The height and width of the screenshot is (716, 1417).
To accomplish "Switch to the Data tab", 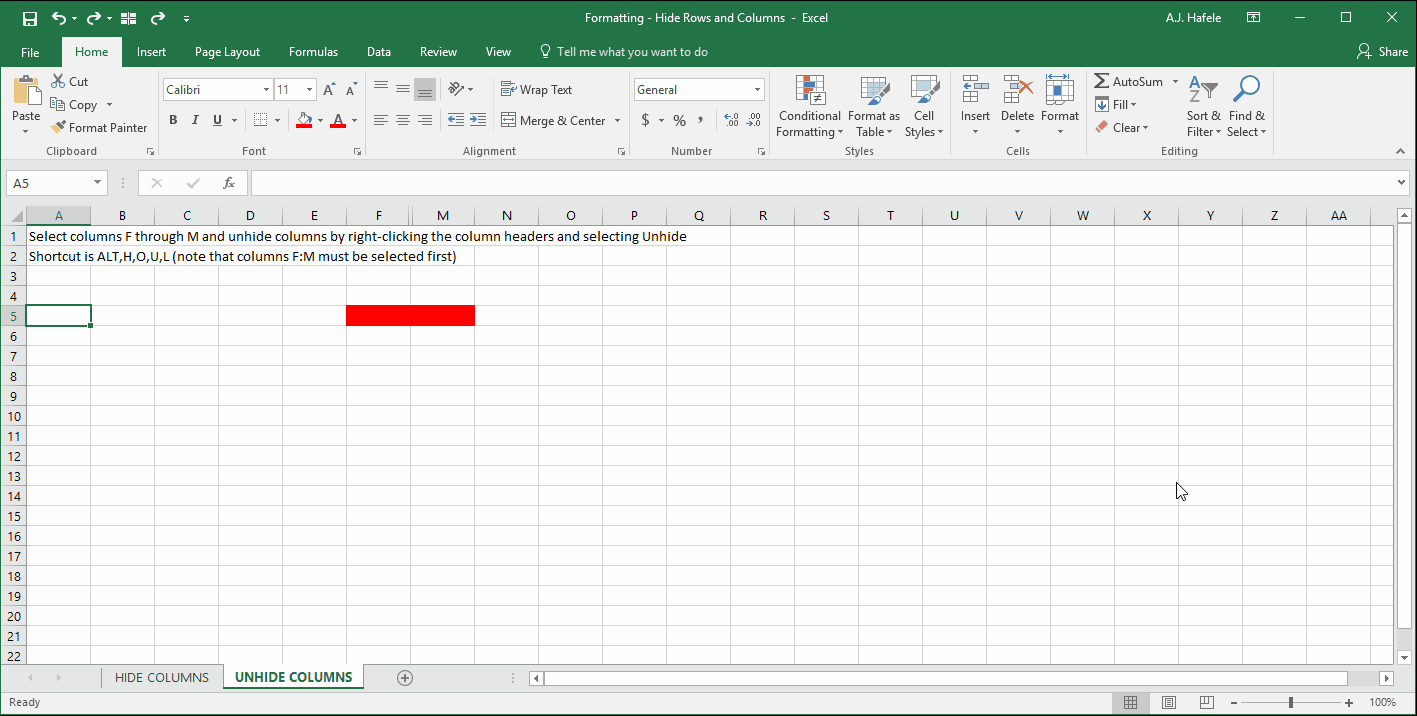I will pos(379,52).
